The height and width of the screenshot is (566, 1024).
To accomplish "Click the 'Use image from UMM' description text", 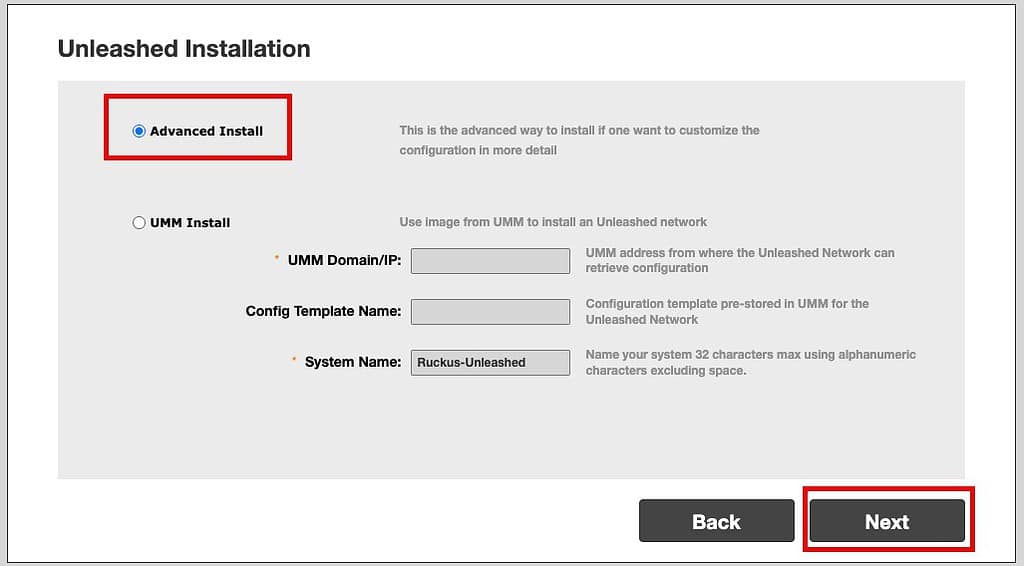I will click(553, 222).
